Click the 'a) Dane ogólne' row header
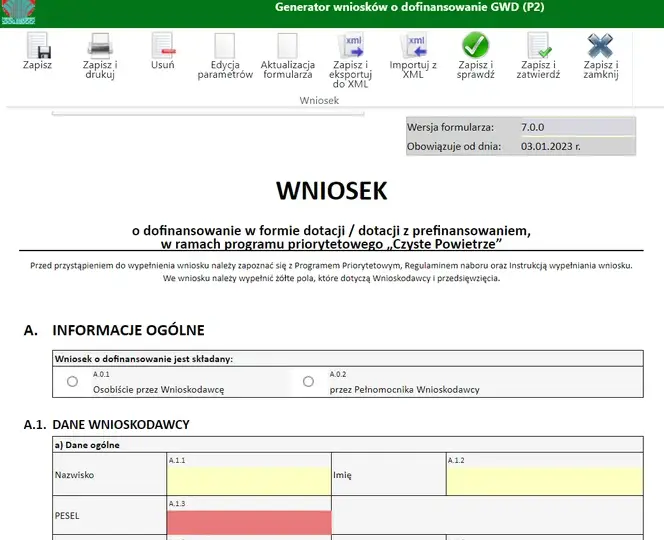This screenshot has width=664, height=540. 348,445
